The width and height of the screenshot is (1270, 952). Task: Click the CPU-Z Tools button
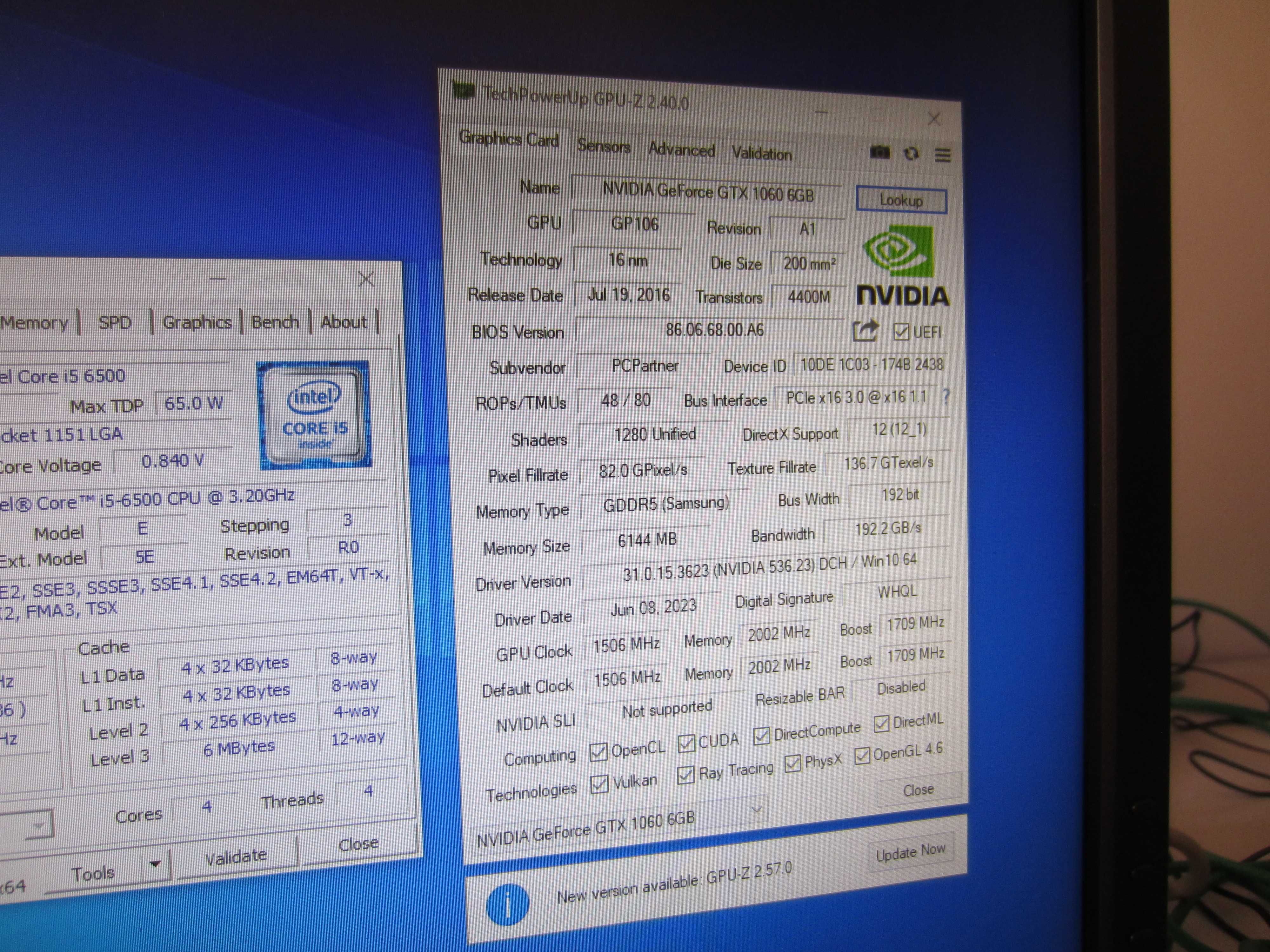[x=93, y=873]
